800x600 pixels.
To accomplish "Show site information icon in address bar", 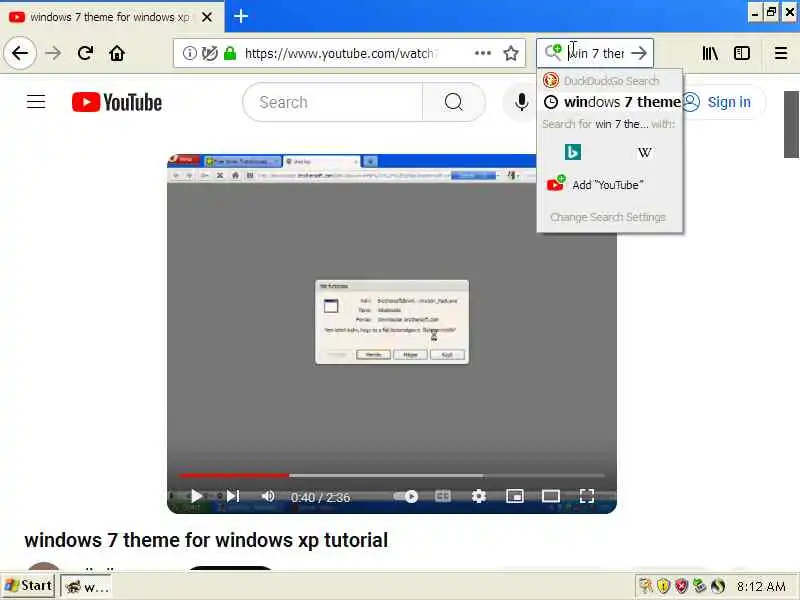I will point(189,53).
